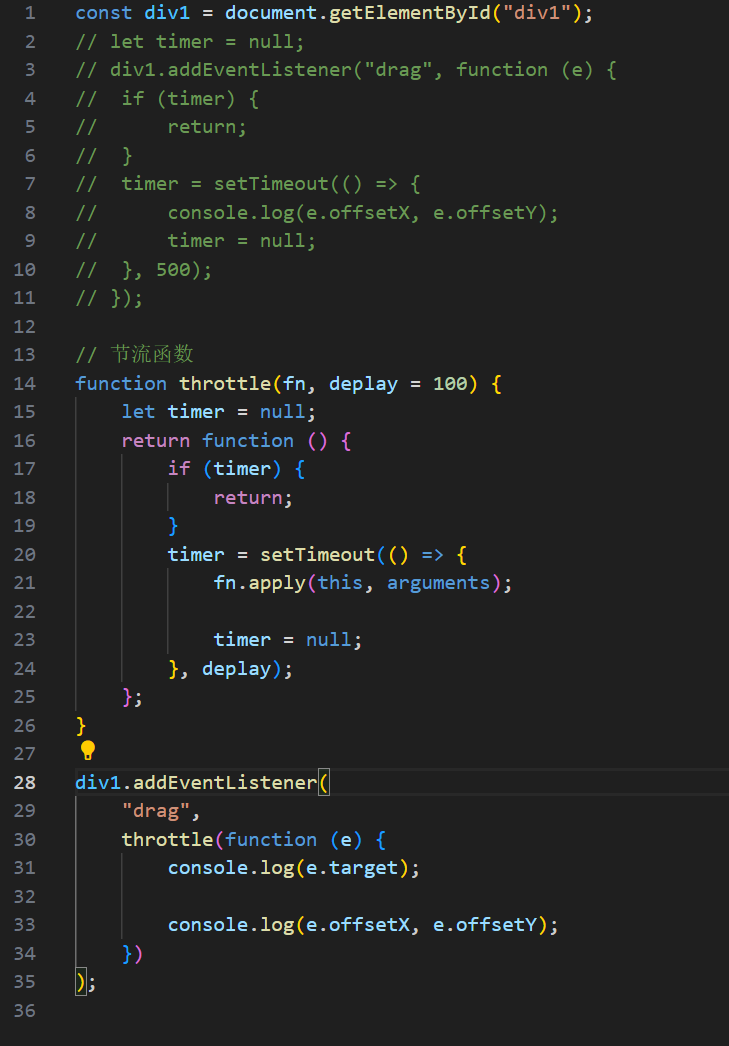Click 'throttle' call on line 30
Image resolution: width=729 pixels, height=1046 pixels.
pos(167,839)
